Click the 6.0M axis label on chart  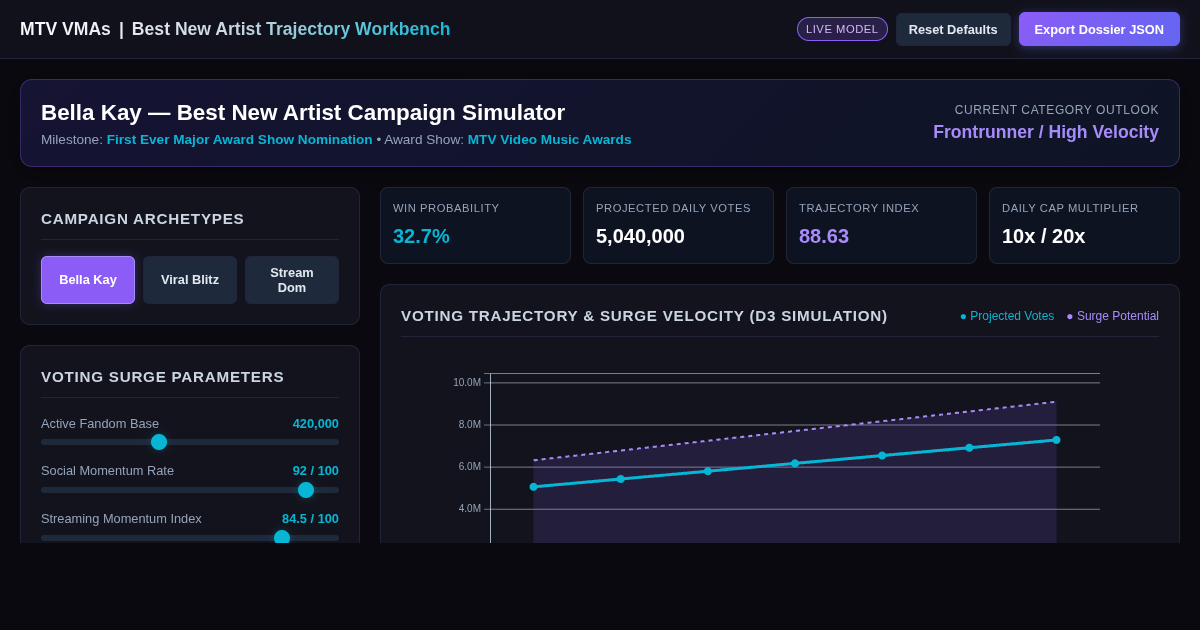(x=470, y=467)
